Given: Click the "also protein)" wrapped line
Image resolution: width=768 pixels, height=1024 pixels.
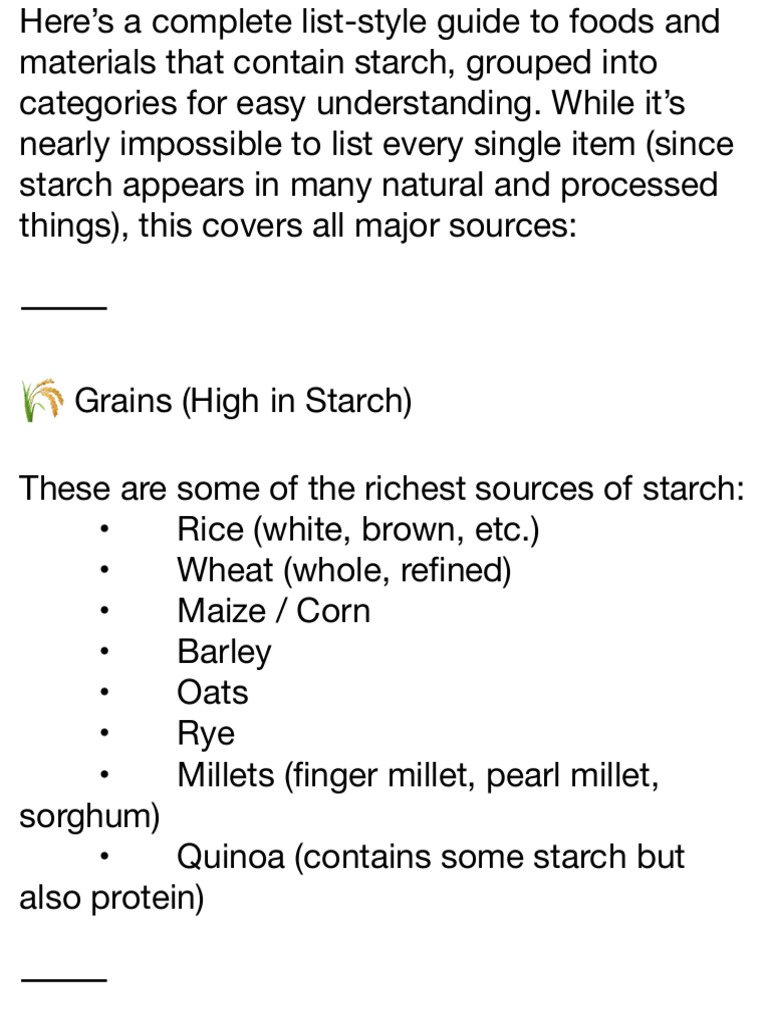Looking at the screenshot, I should (111, 898).
